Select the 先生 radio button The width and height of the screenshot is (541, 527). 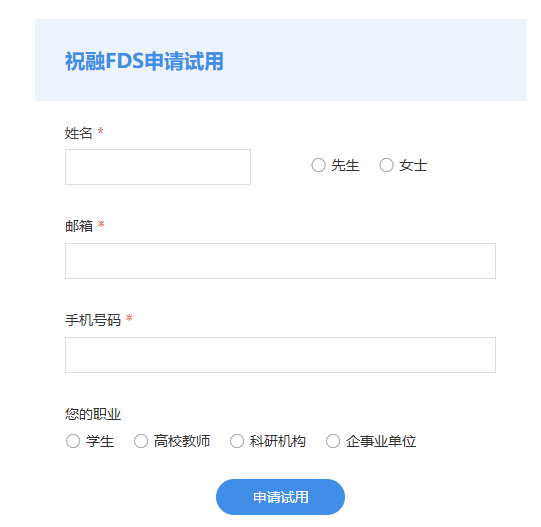(x=318, y=165)
